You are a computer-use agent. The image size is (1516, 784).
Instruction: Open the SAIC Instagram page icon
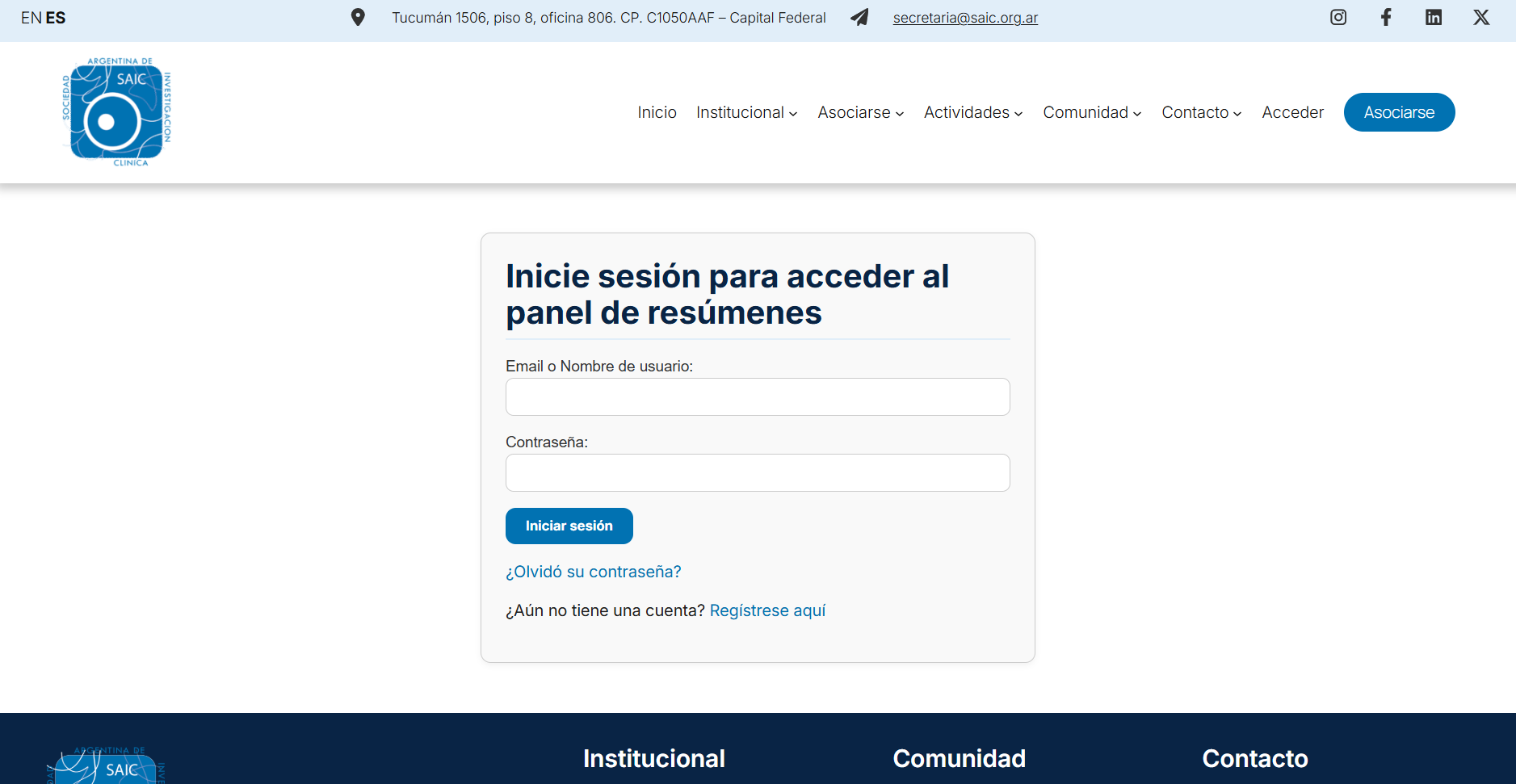1338,17
